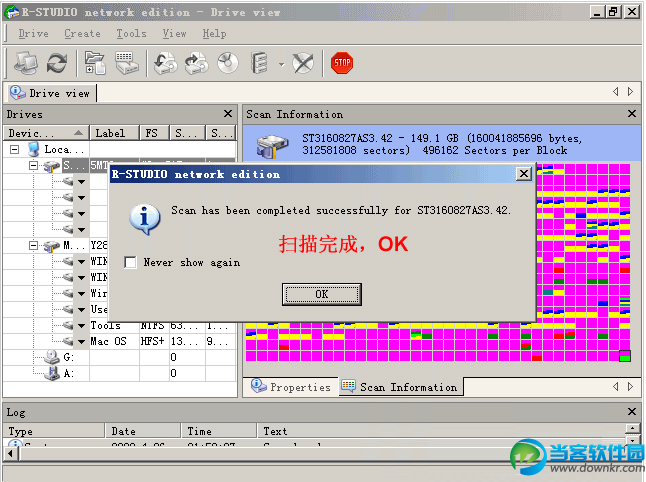The image size is (646, 482).
Task: Click Log vertical scrollbar up arrow
Action: point(632,429)
